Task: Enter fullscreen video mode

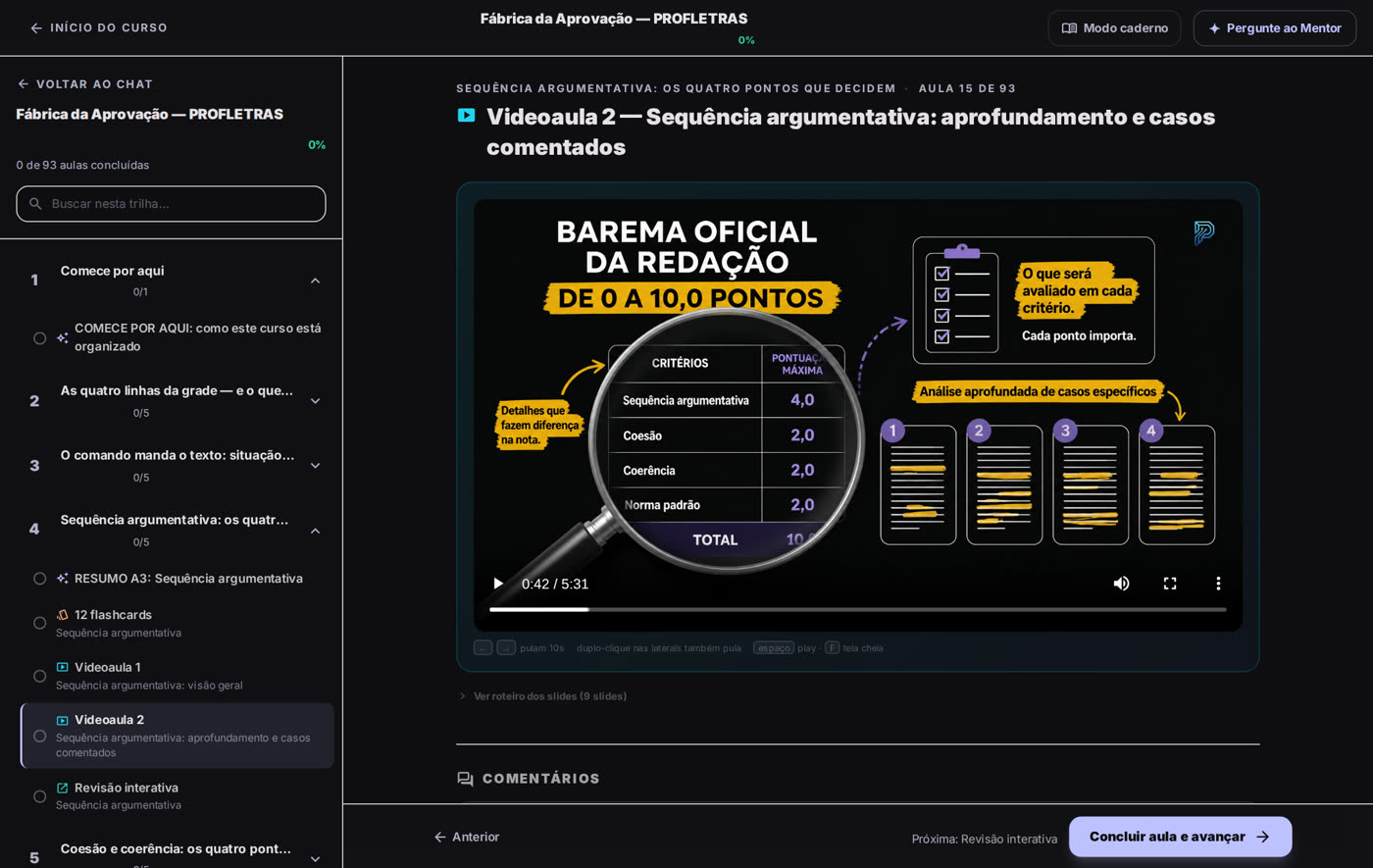Action: tap(1170, 584)
